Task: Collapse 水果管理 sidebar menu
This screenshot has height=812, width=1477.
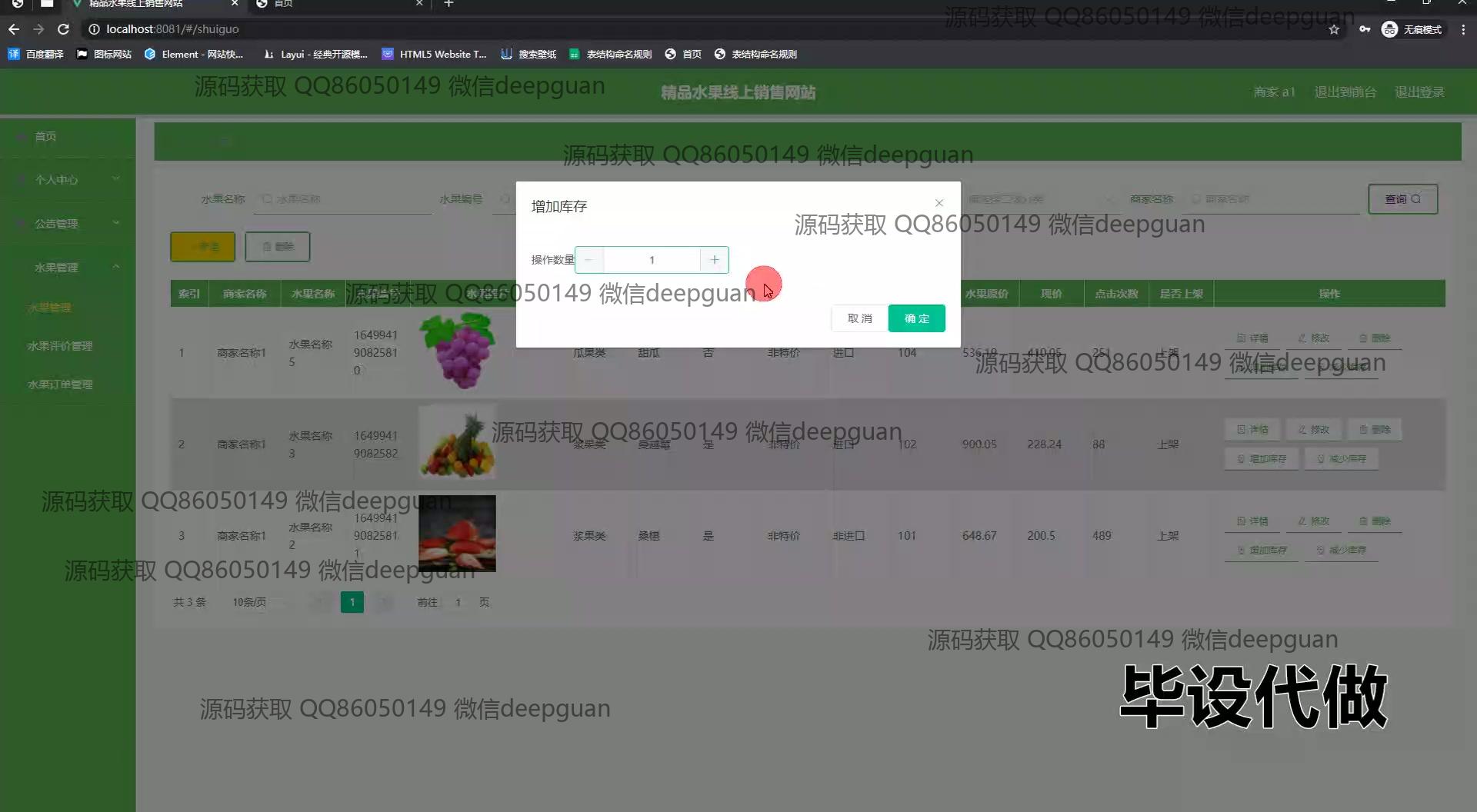Action: 68,268
